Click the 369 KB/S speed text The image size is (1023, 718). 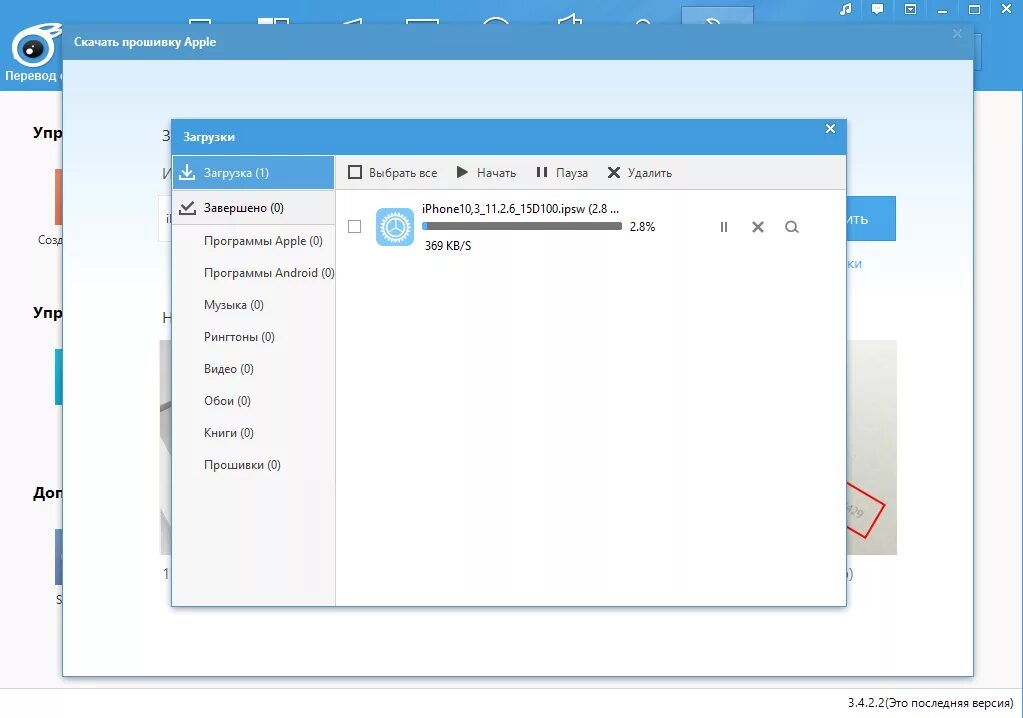click(x=448, y=246)
